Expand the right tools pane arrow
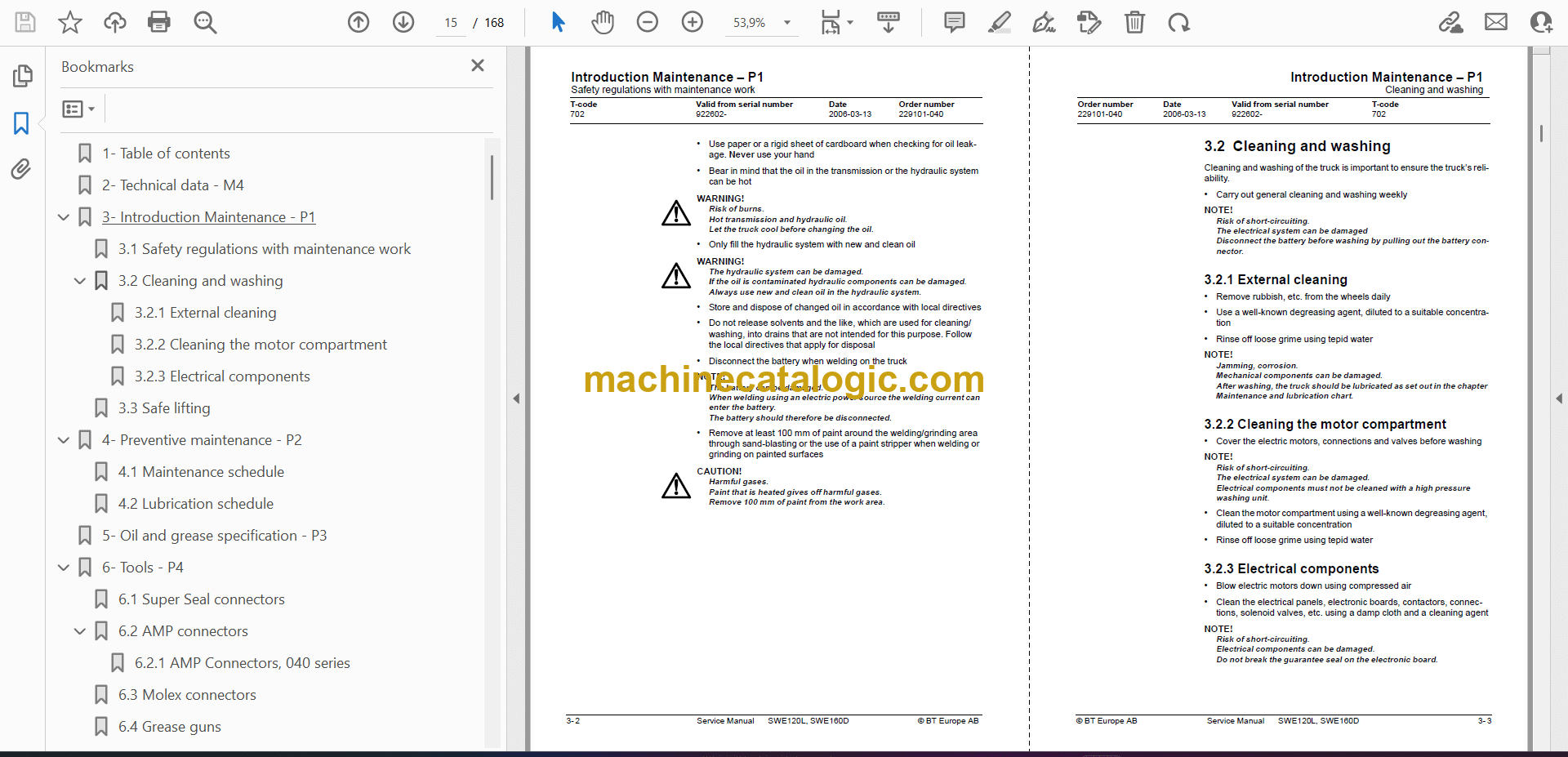The image size is (1568, 757). click(1559, 399)
